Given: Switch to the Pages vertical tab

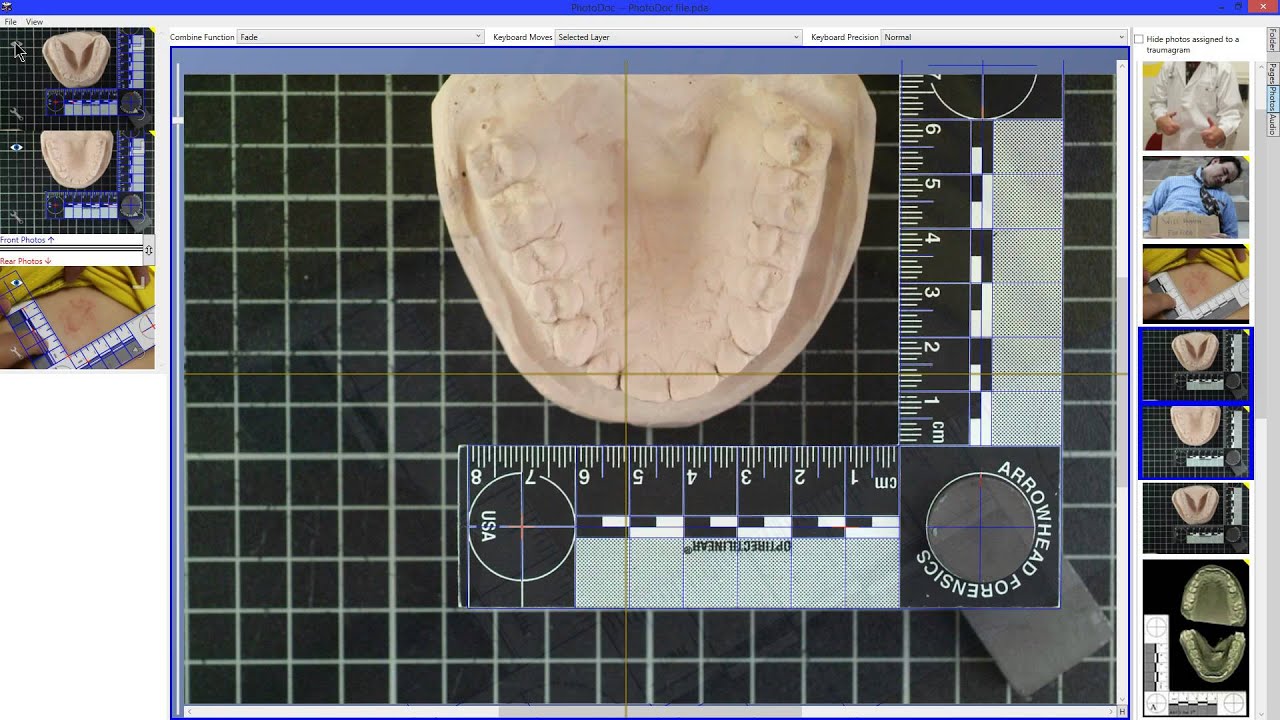Looking at the screenshot, I should pos(1273,73).
